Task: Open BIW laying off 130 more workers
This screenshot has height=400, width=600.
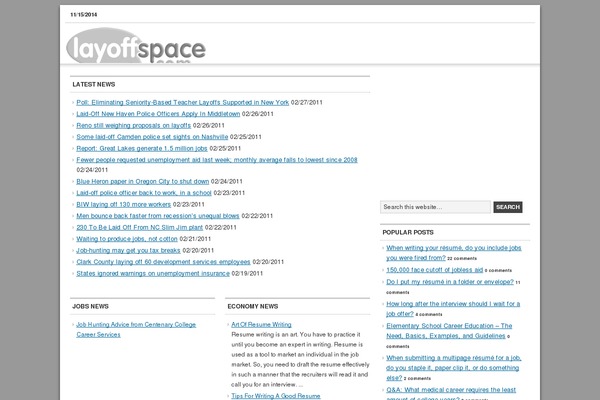Action: click(124, 204)
